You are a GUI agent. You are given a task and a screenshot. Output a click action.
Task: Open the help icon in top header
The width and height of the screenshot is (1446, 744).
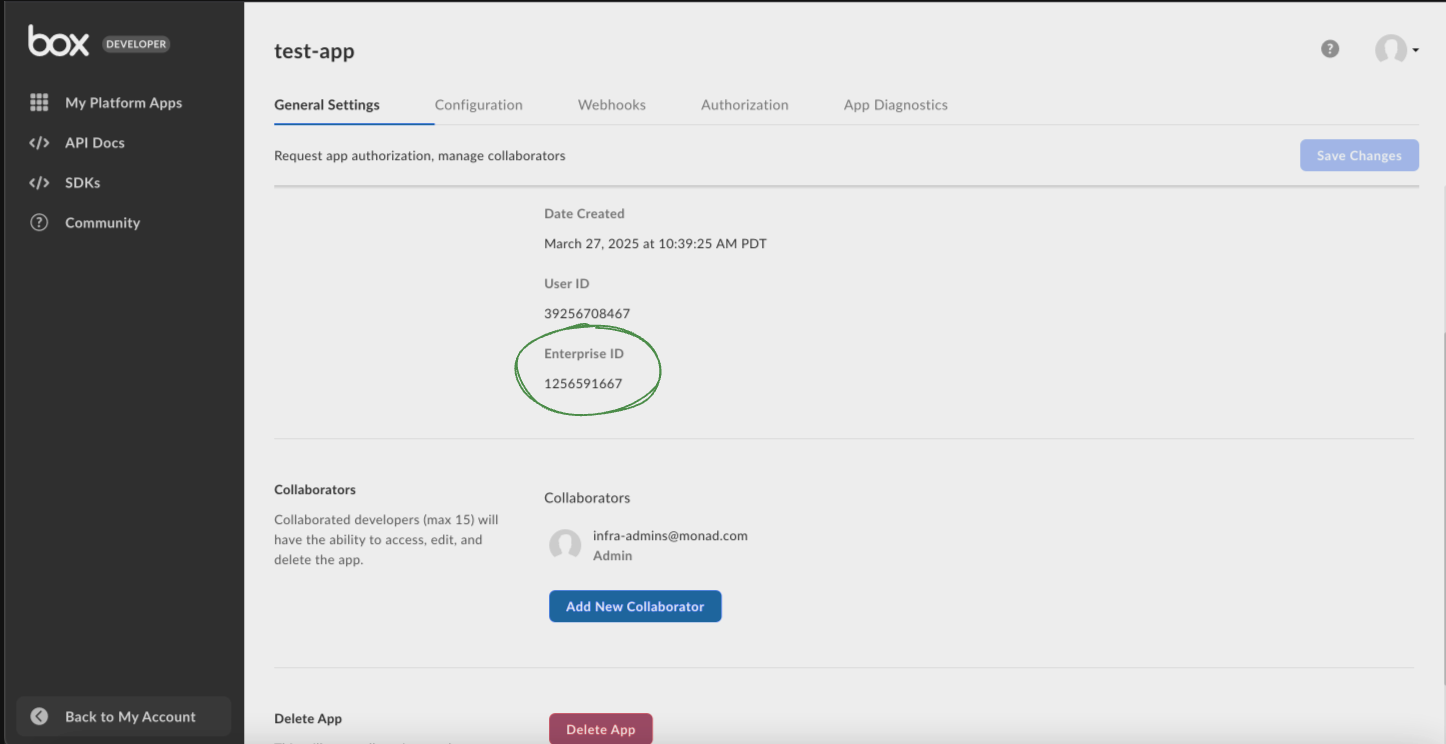point(1330,49)
